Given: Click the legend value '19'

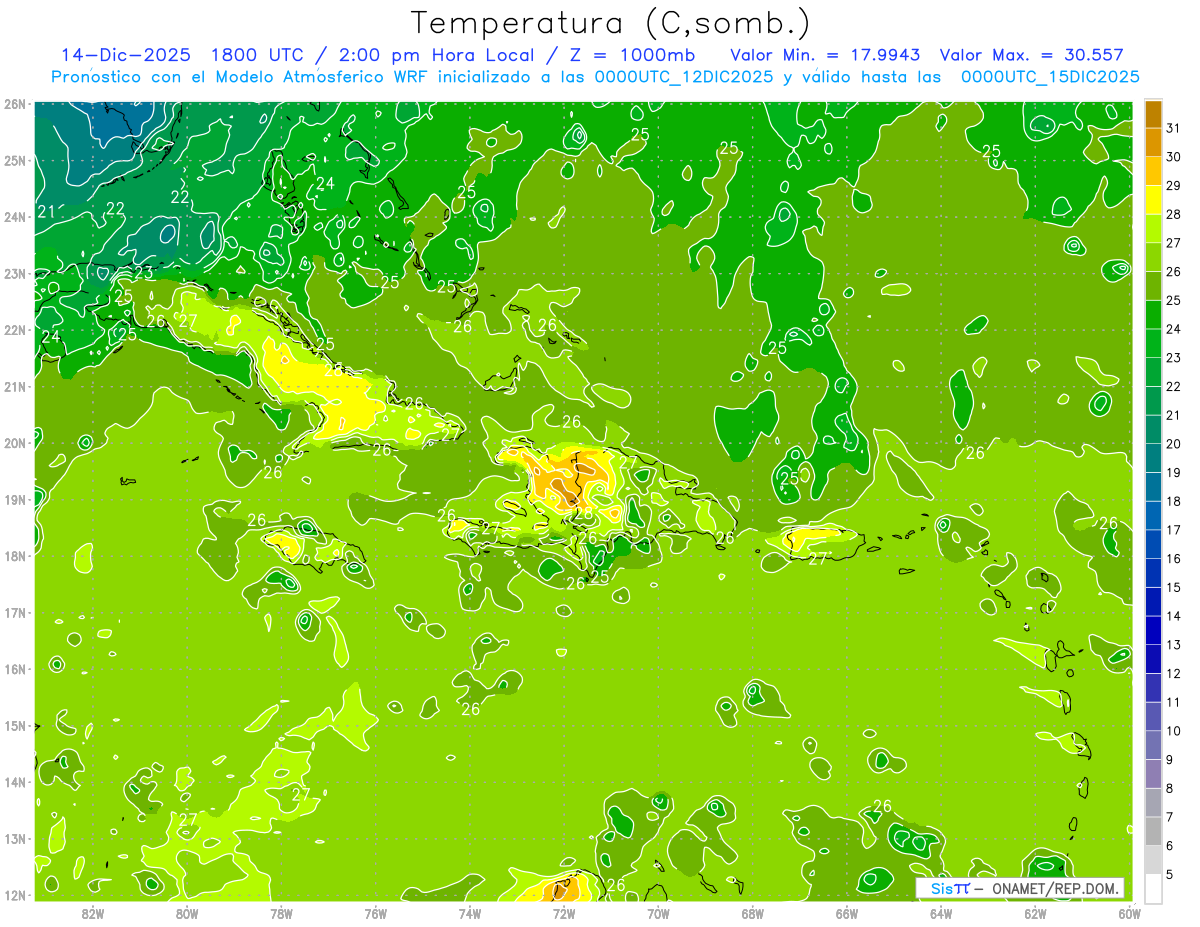Looking at the screenshot, I should (1174, 472).
